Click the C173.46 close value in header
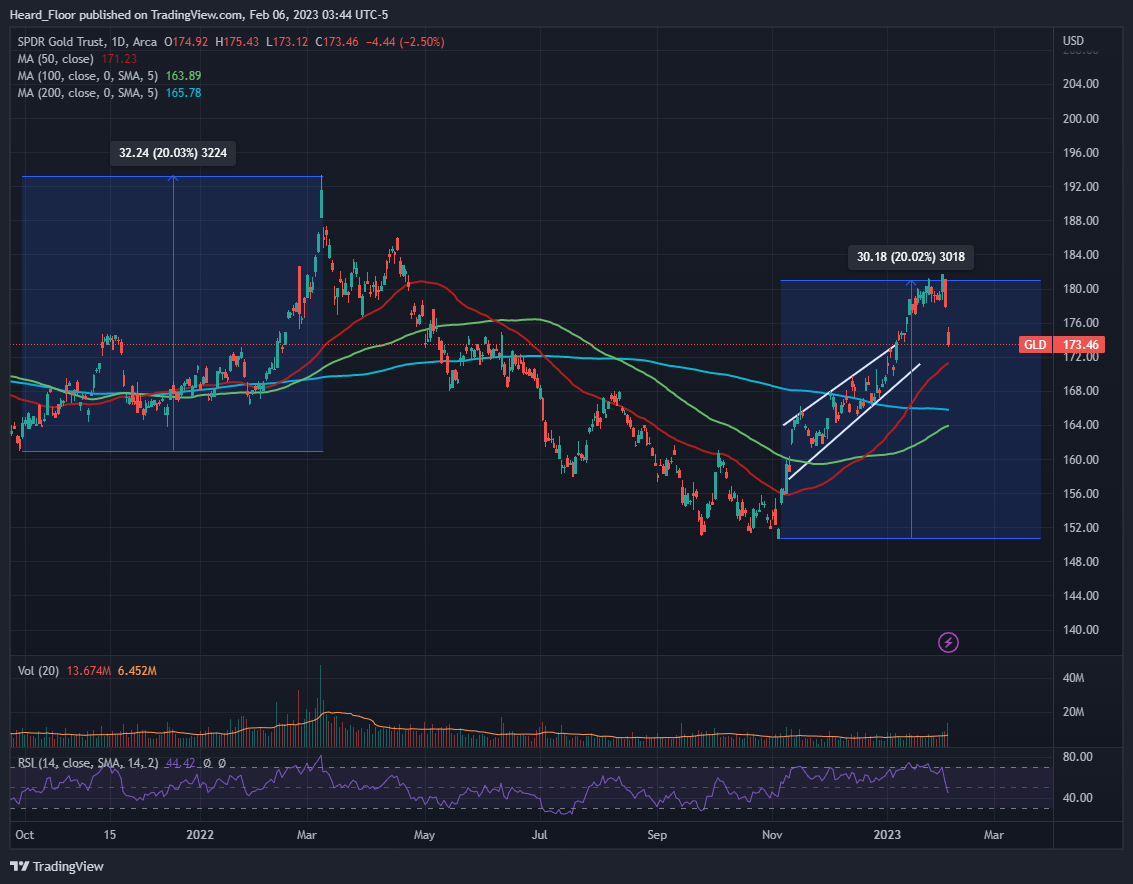This screenshot has width=1133, height=884. 337,42
